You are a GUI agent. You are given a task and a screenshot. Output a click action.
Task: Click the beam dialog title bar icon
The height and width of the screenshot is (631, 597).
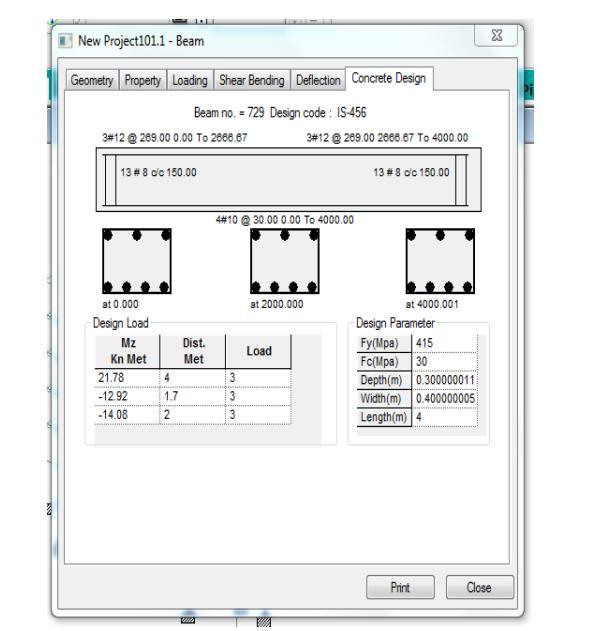point(65,41)
